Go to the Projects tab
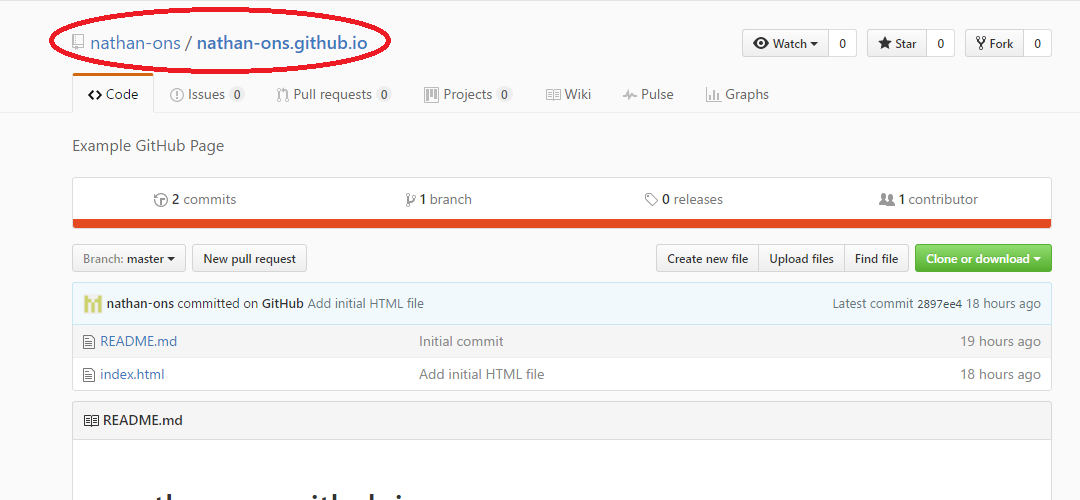Screen dimensions: 1080x500 pyautogui.click(x=468, y=94)
